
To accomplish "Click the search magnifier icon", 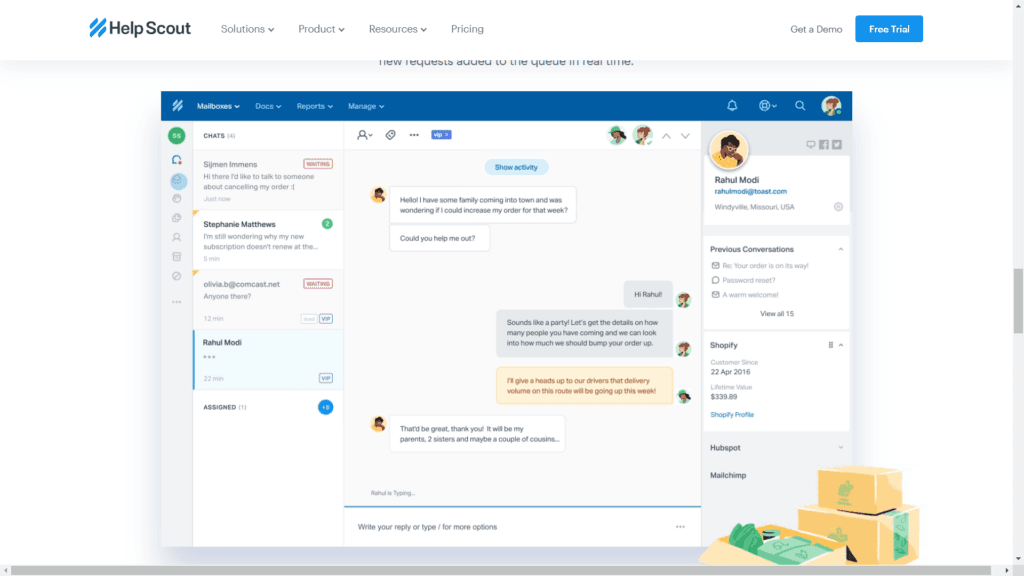I will [800, 105].
